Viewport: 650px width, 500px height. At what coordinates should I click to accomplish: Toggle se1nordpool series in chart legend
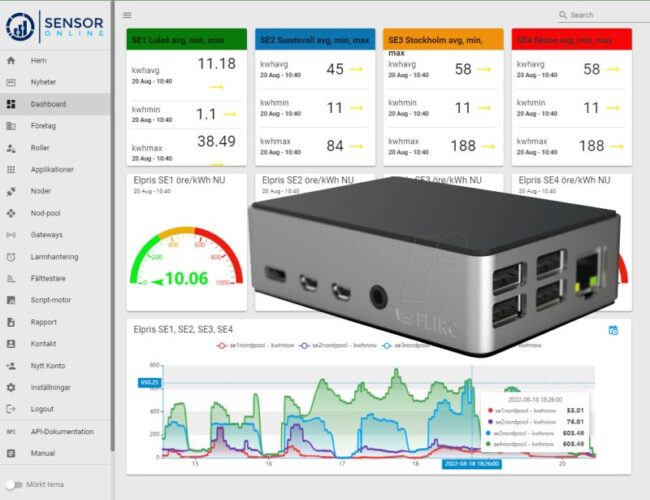click(x=249, y=345)
